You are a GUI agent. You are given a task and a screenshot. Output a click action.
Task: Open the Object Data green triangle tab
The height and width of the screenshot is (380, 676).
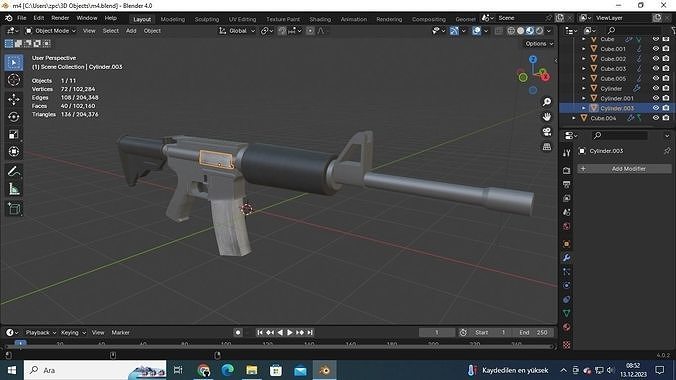click(566, 313)
